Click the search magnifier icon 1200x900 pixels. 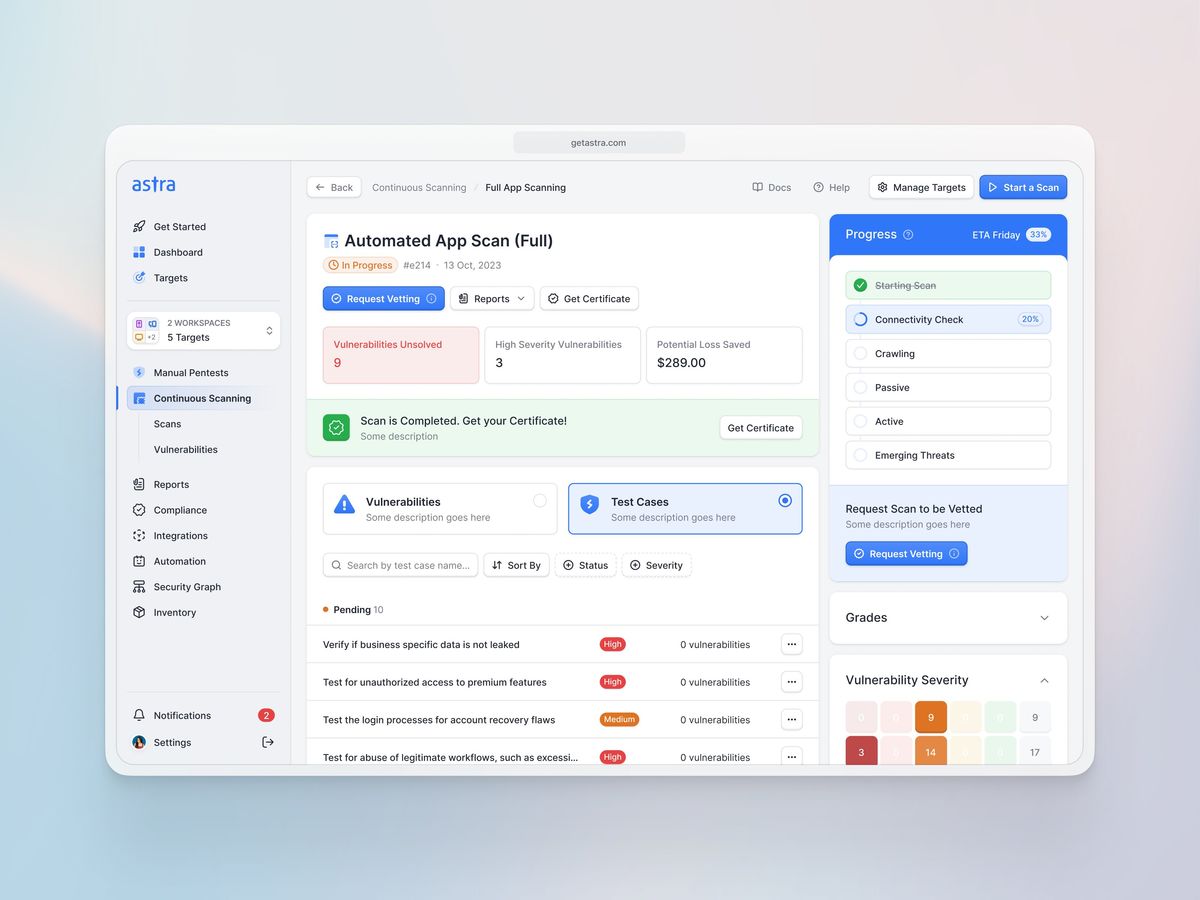(337, 566)
